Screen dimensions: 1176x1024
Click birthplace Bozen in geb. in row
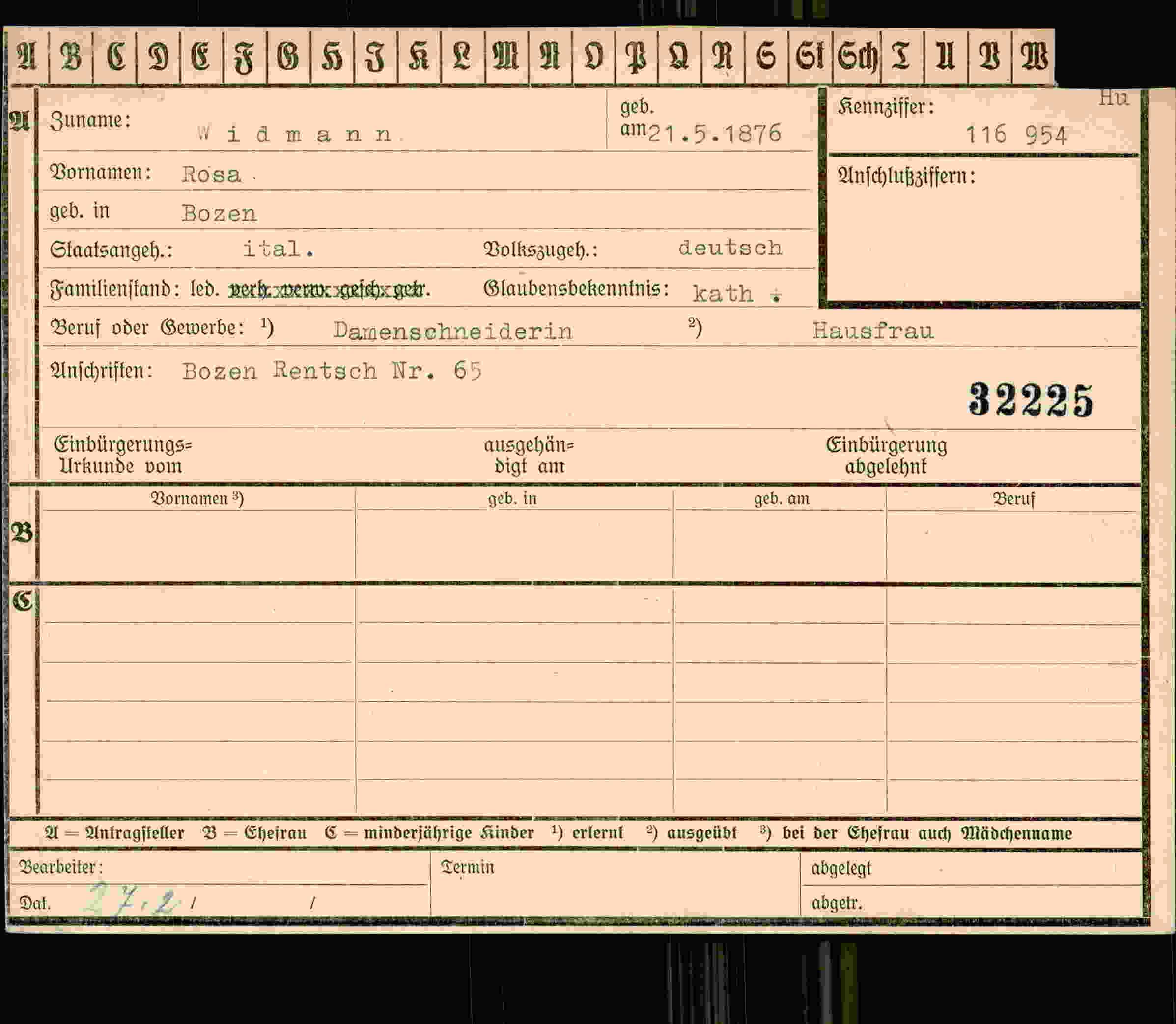(220, 214)
